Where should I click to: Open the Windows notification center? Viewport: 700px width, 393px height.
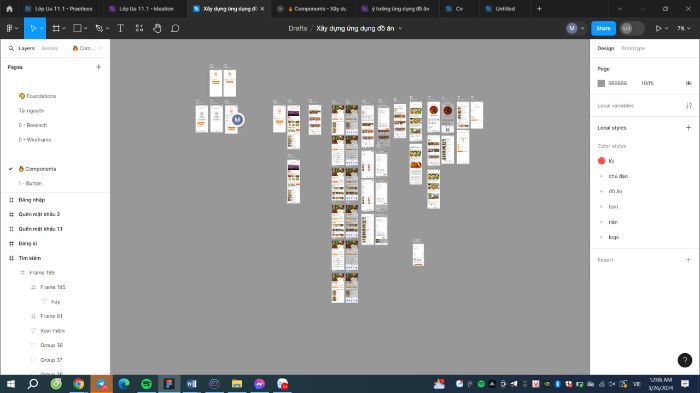pyautogui.click(x=685, y=384)
